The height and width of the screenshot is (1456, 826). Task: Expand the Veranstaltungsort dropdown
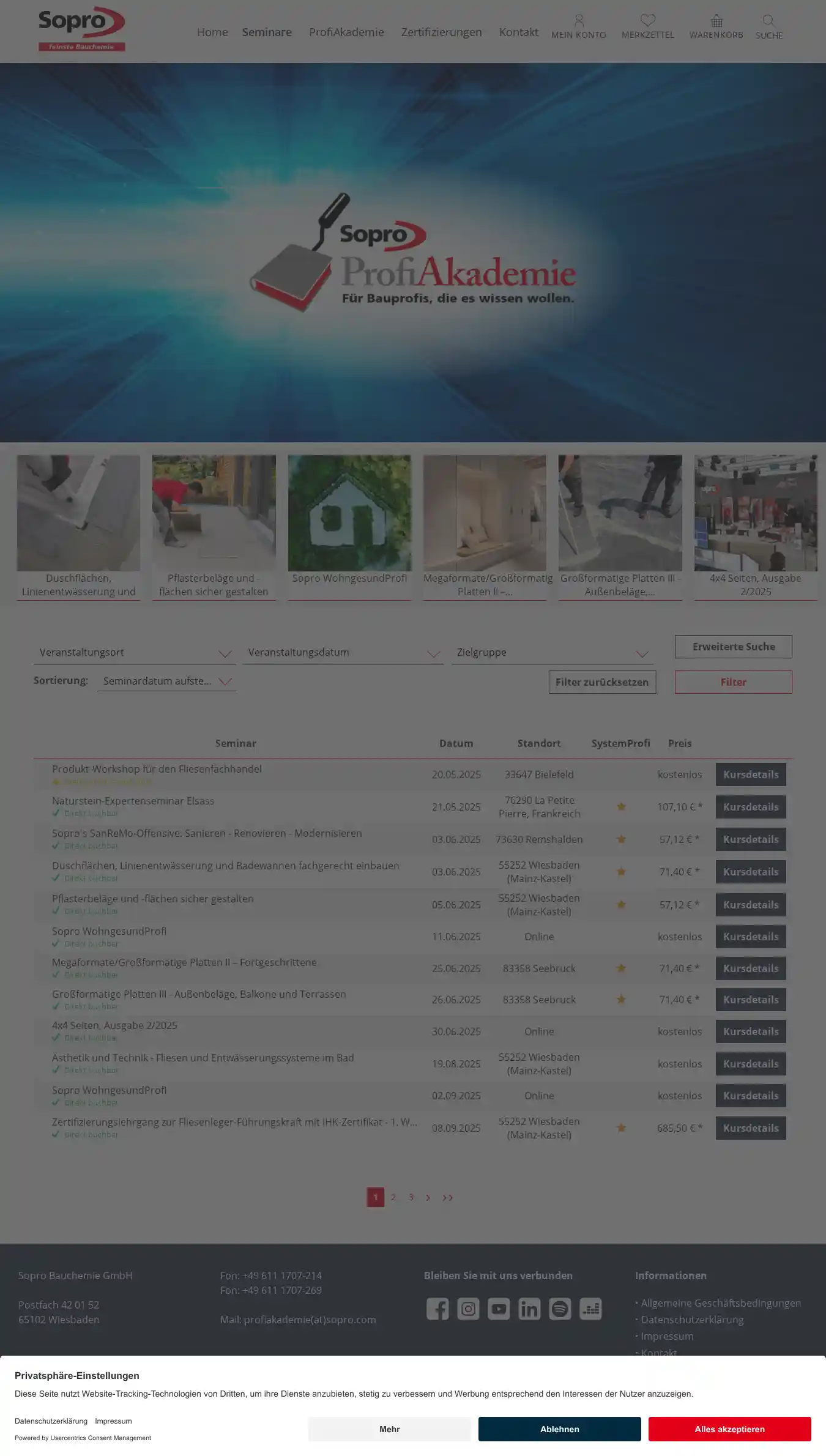point(134,653)
